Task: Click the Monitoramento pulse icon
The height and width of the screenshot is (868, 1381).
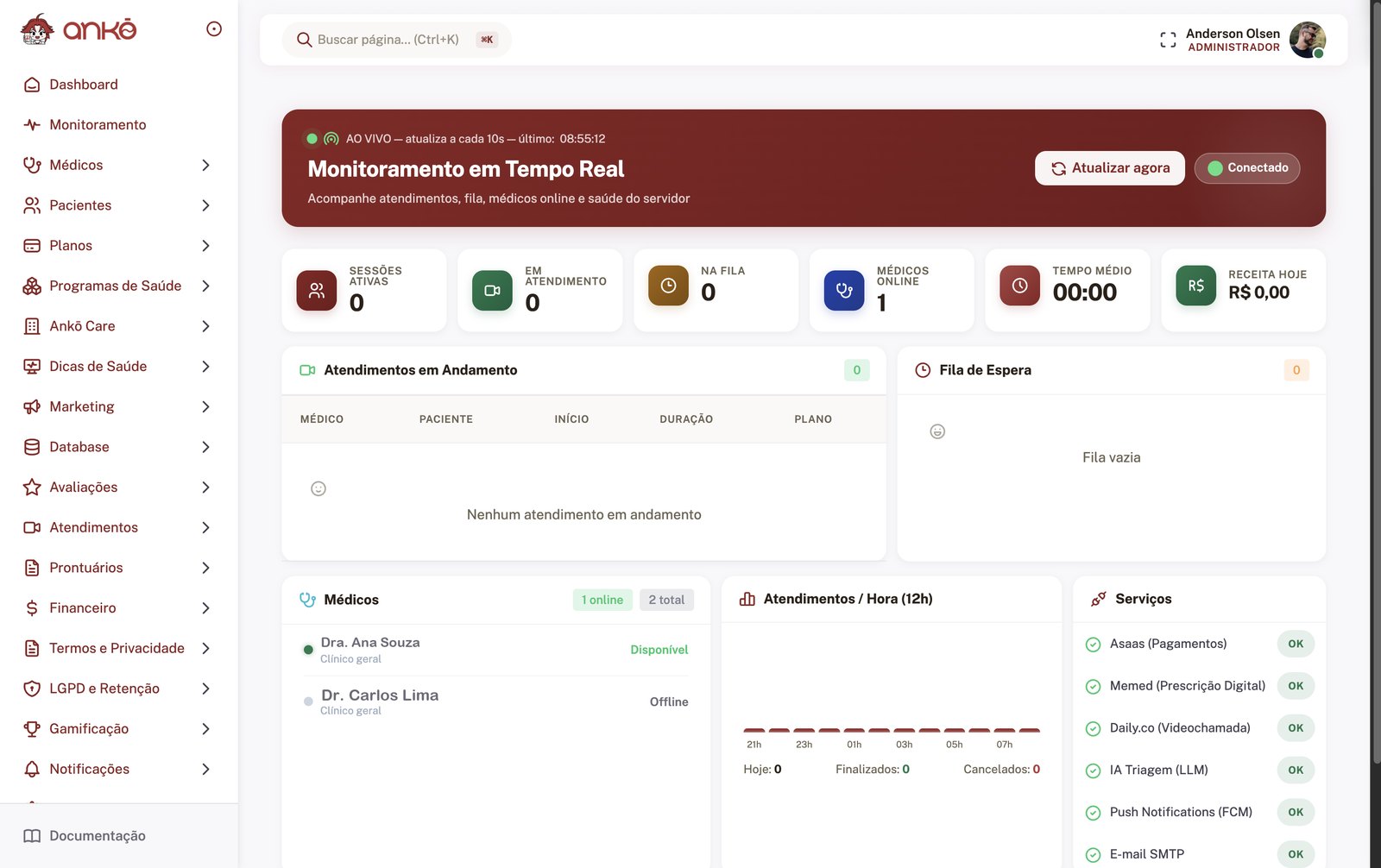Action: [x=32, y=125]
